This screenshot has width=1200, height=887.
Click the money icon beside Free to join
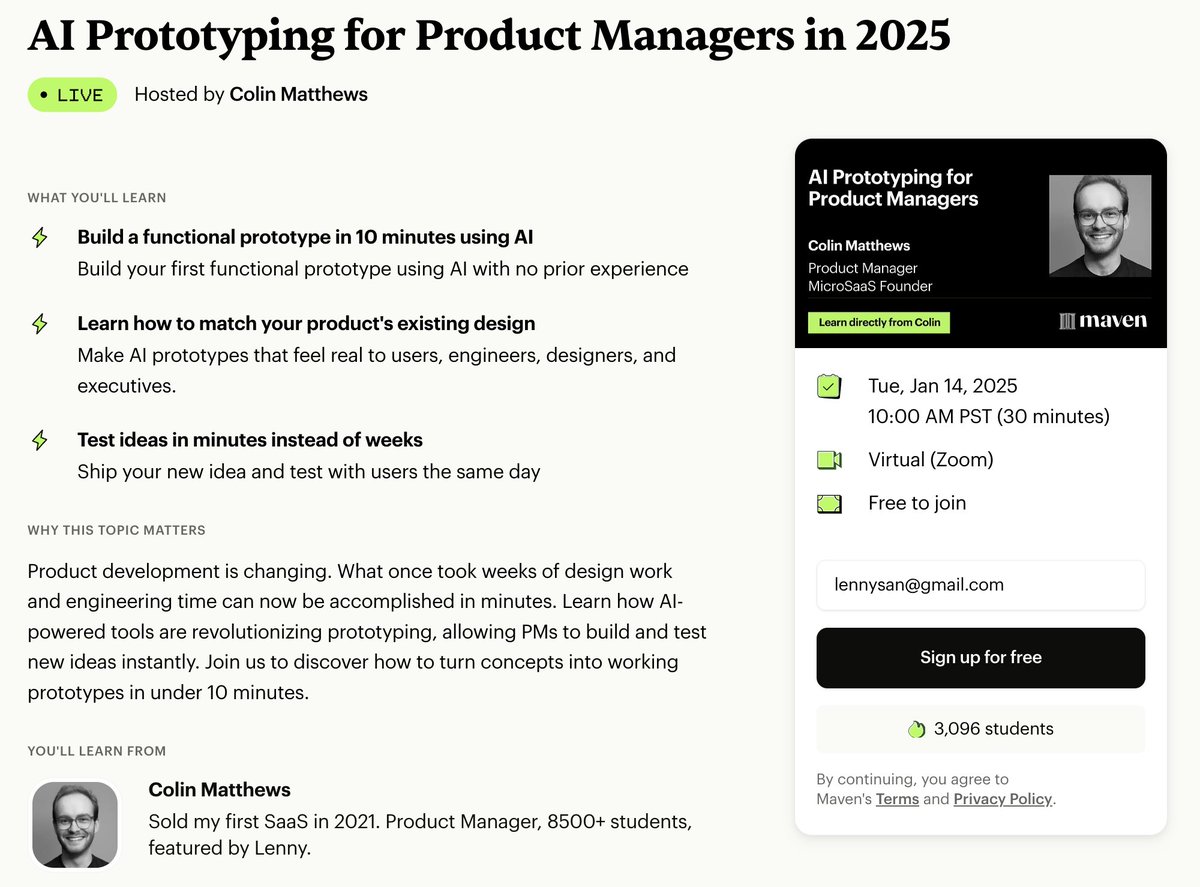tap(829, 504)
